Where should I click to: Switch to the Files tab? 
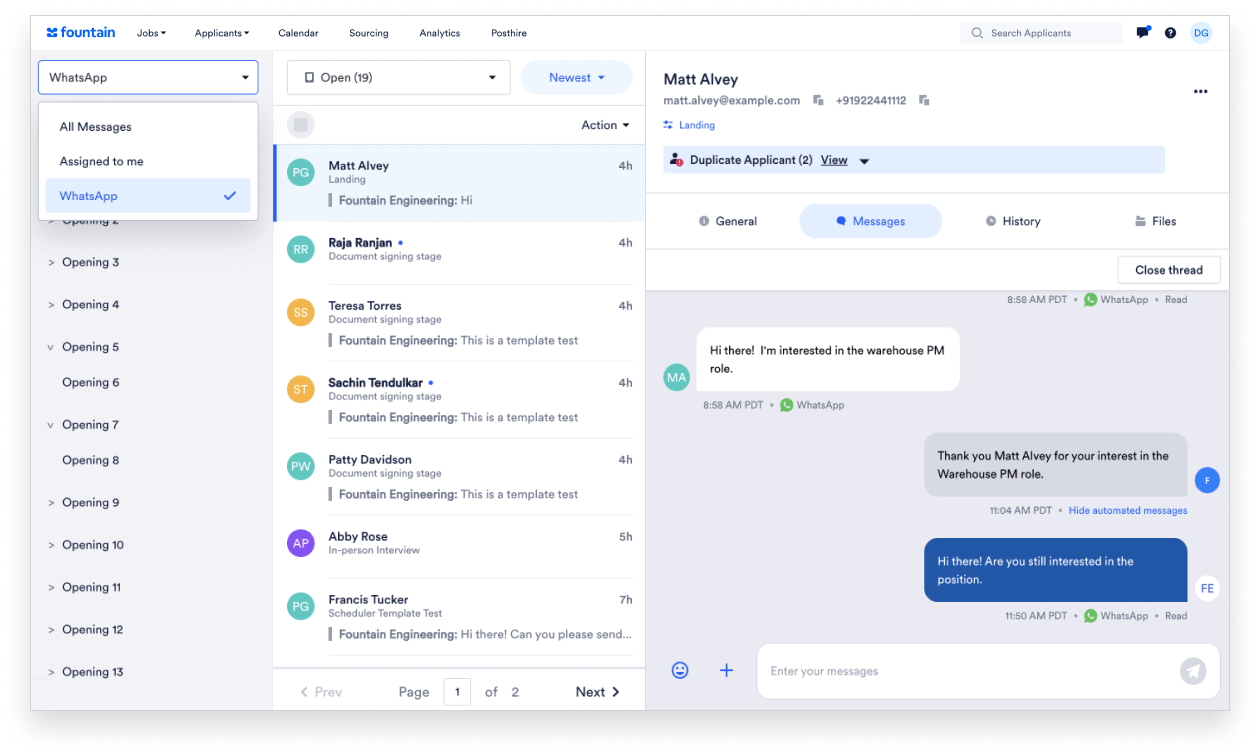click(1155, 221)
